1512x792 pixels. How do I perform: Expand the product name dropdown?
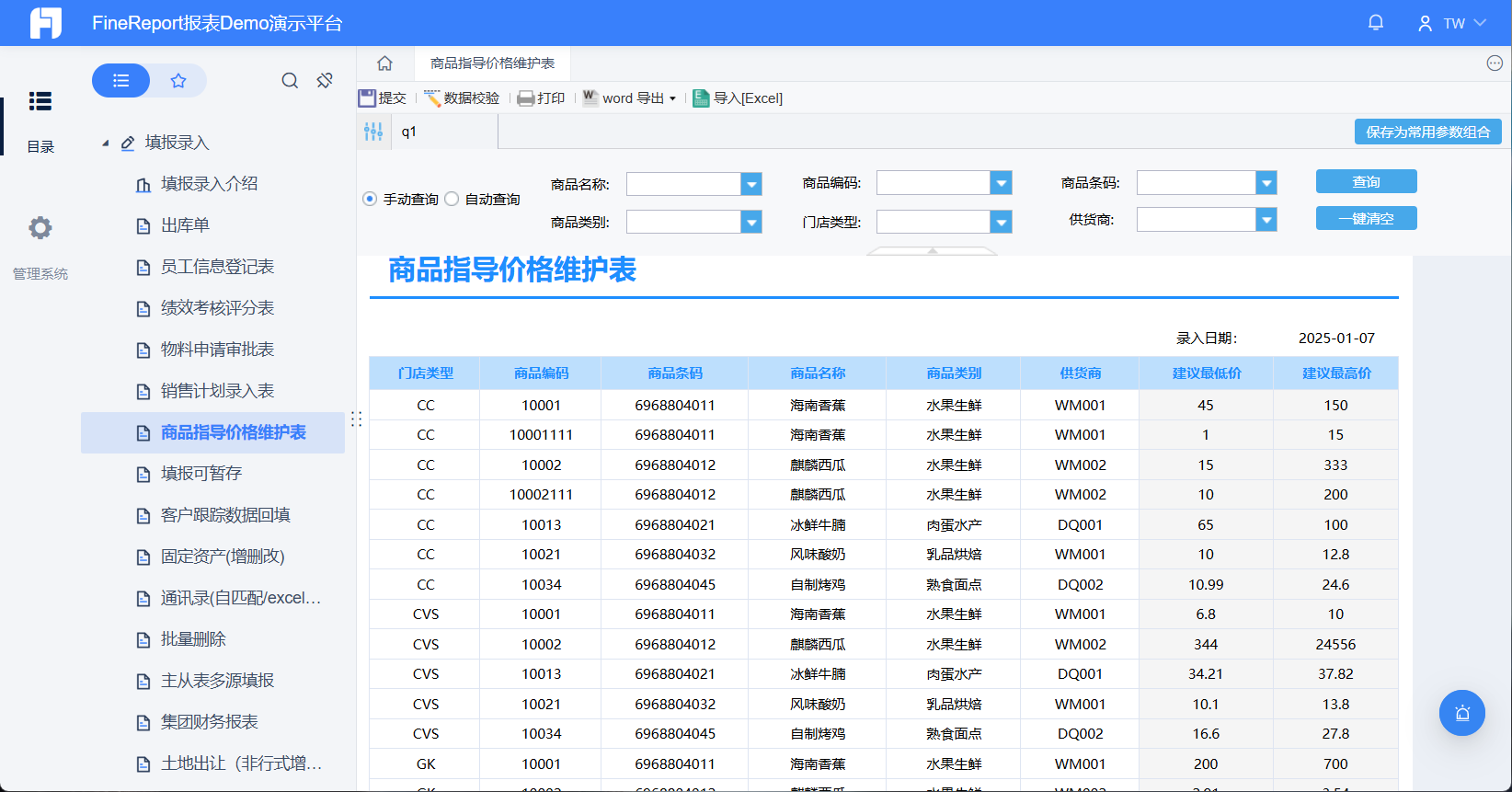coord(751,184)
